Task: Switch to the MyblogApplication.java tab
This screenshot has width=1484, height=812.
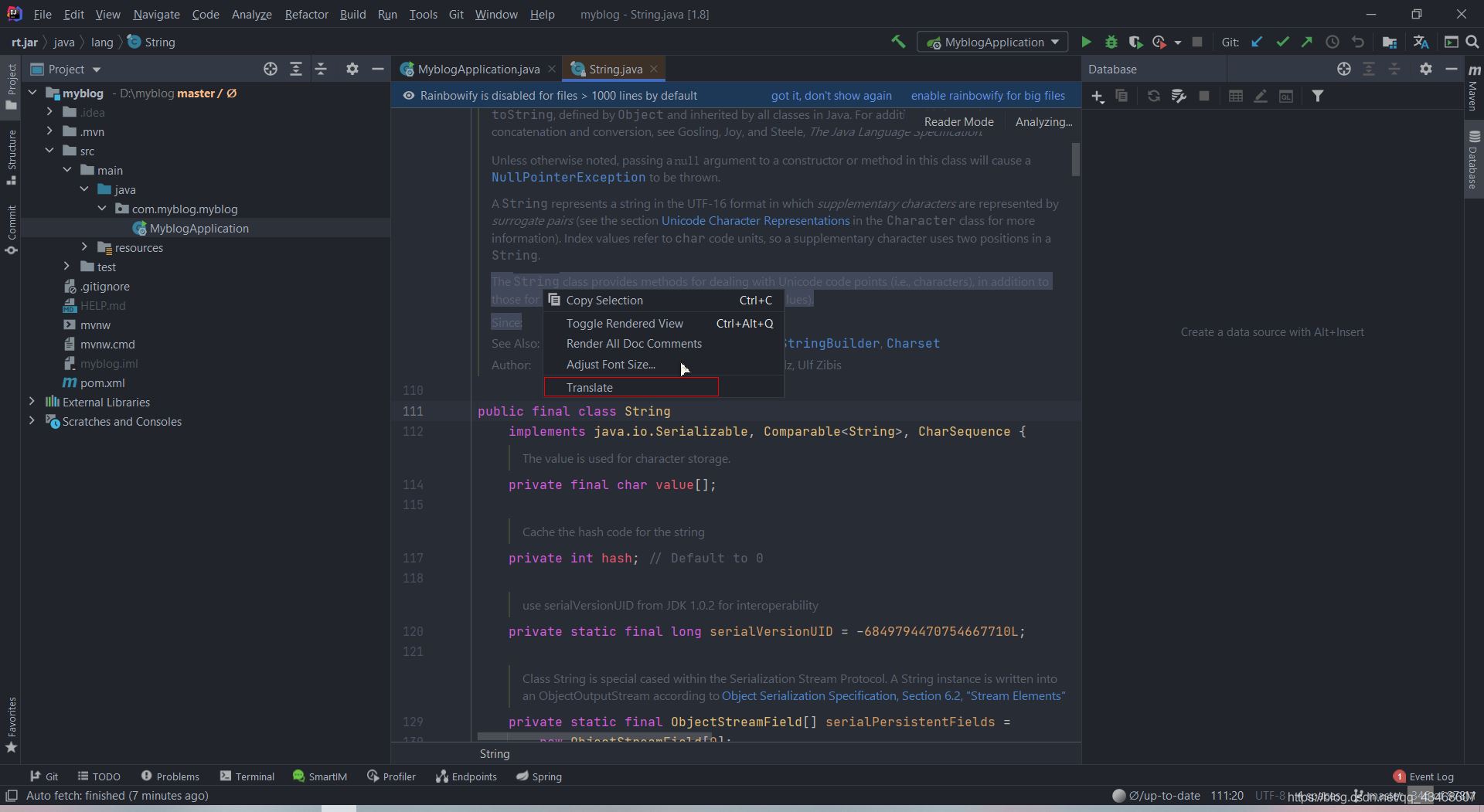Action: click(478, 70)
